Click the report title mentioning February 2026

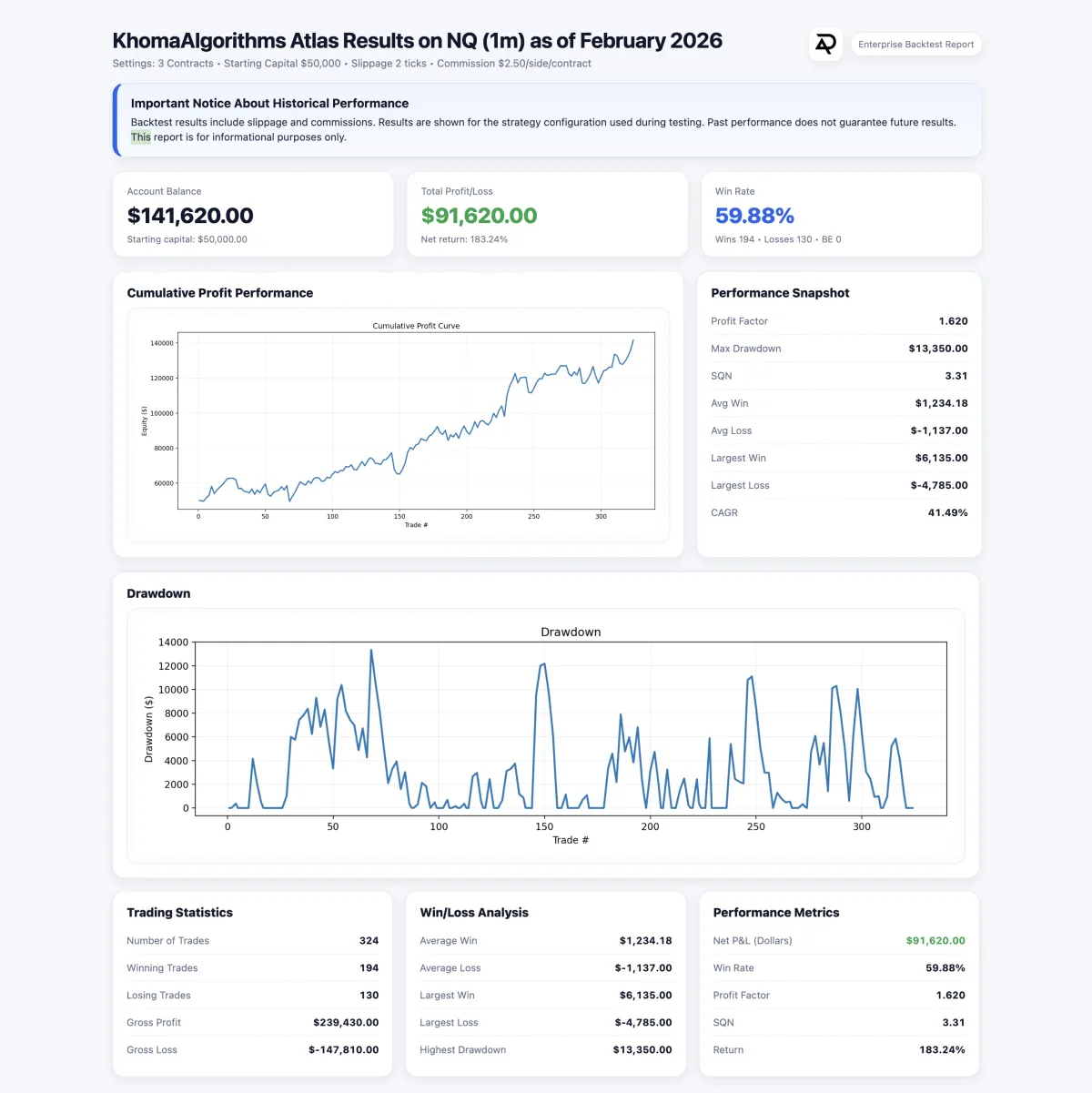(x=418, y=41)
